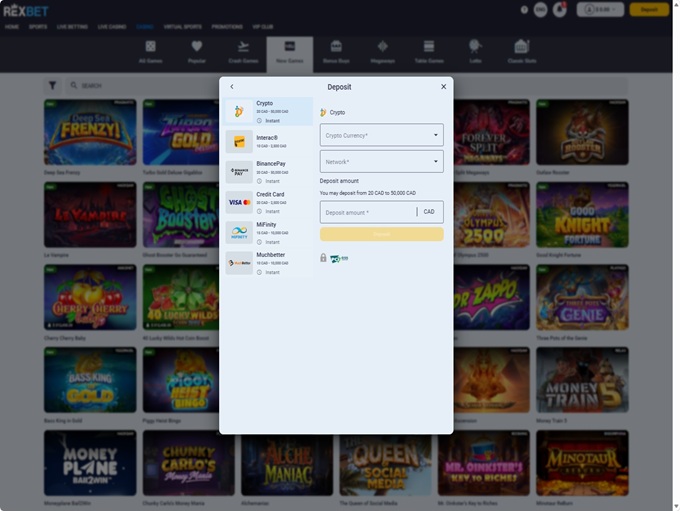Select the Table Games category
The image size is (680, 511).
(429, 52)
